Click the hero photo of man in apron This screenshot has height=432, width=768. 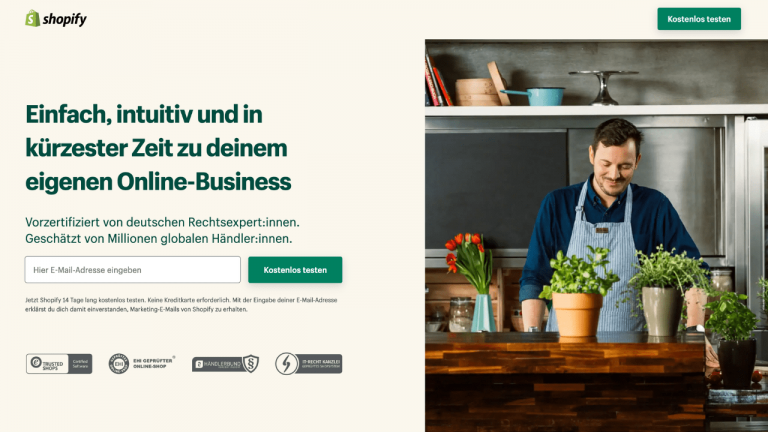tap(597, 236)
